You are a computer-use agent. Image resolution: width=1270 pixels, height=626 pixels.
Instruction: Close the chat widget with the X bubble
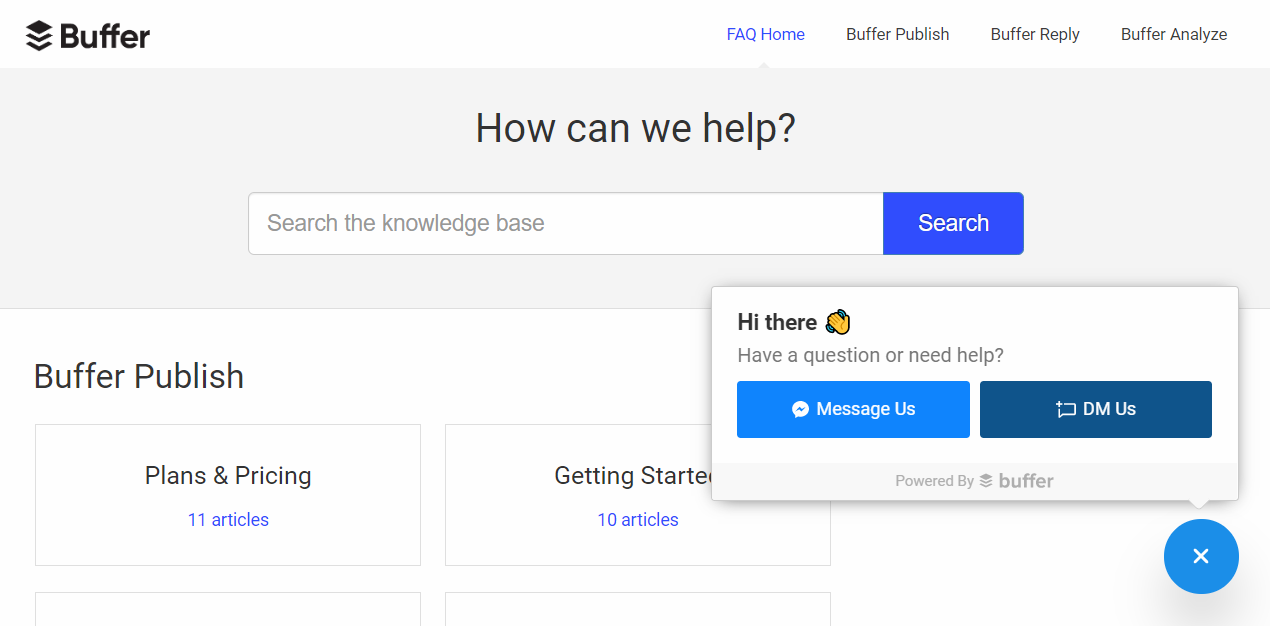(x=1201, y=556)
